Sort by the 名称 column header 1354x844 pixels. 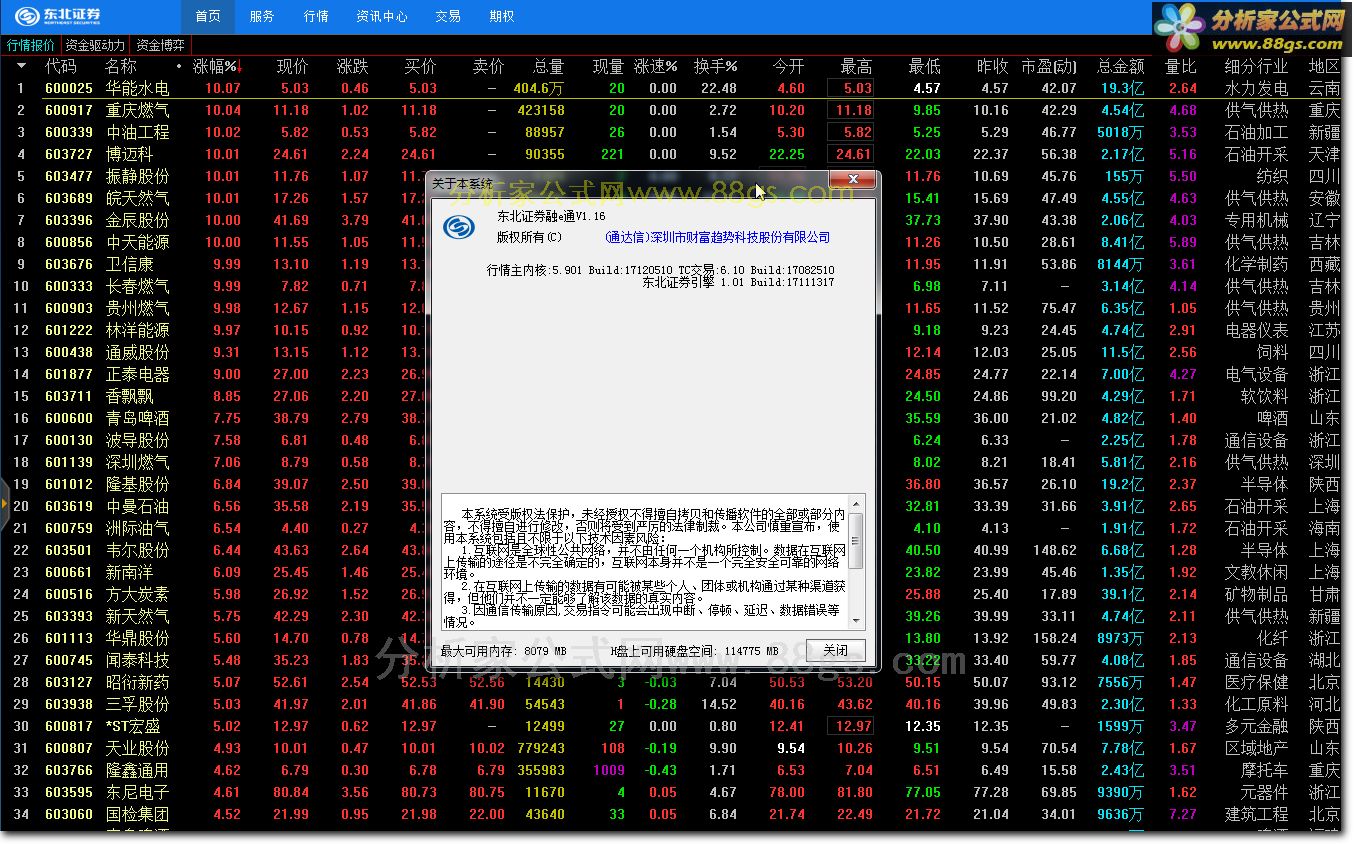(121, 66)
